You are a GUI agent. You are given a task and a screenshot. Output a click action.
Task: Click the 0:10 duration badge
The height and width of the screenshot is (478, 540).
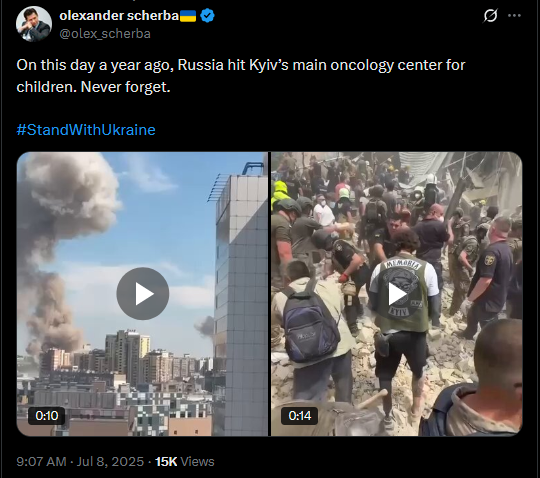pos(46,416)
